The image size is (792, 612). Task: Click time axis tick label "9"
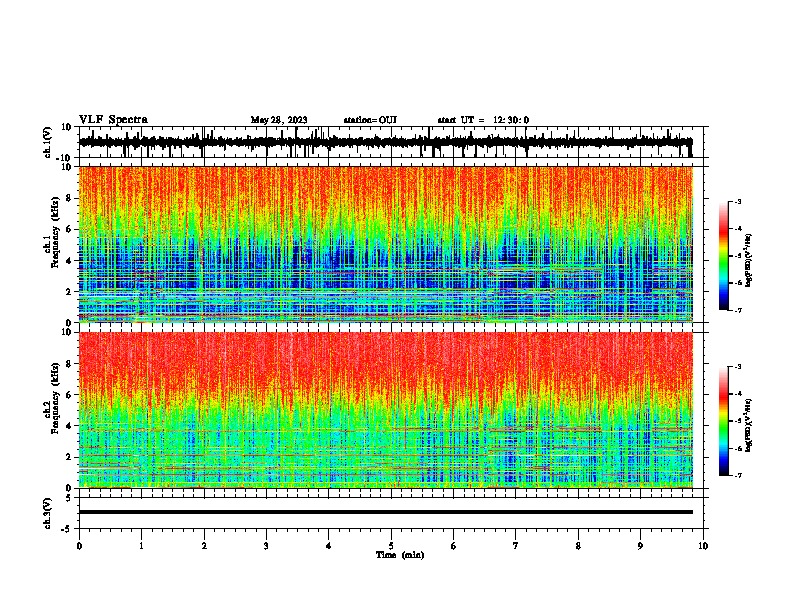[x=640, y=546]
